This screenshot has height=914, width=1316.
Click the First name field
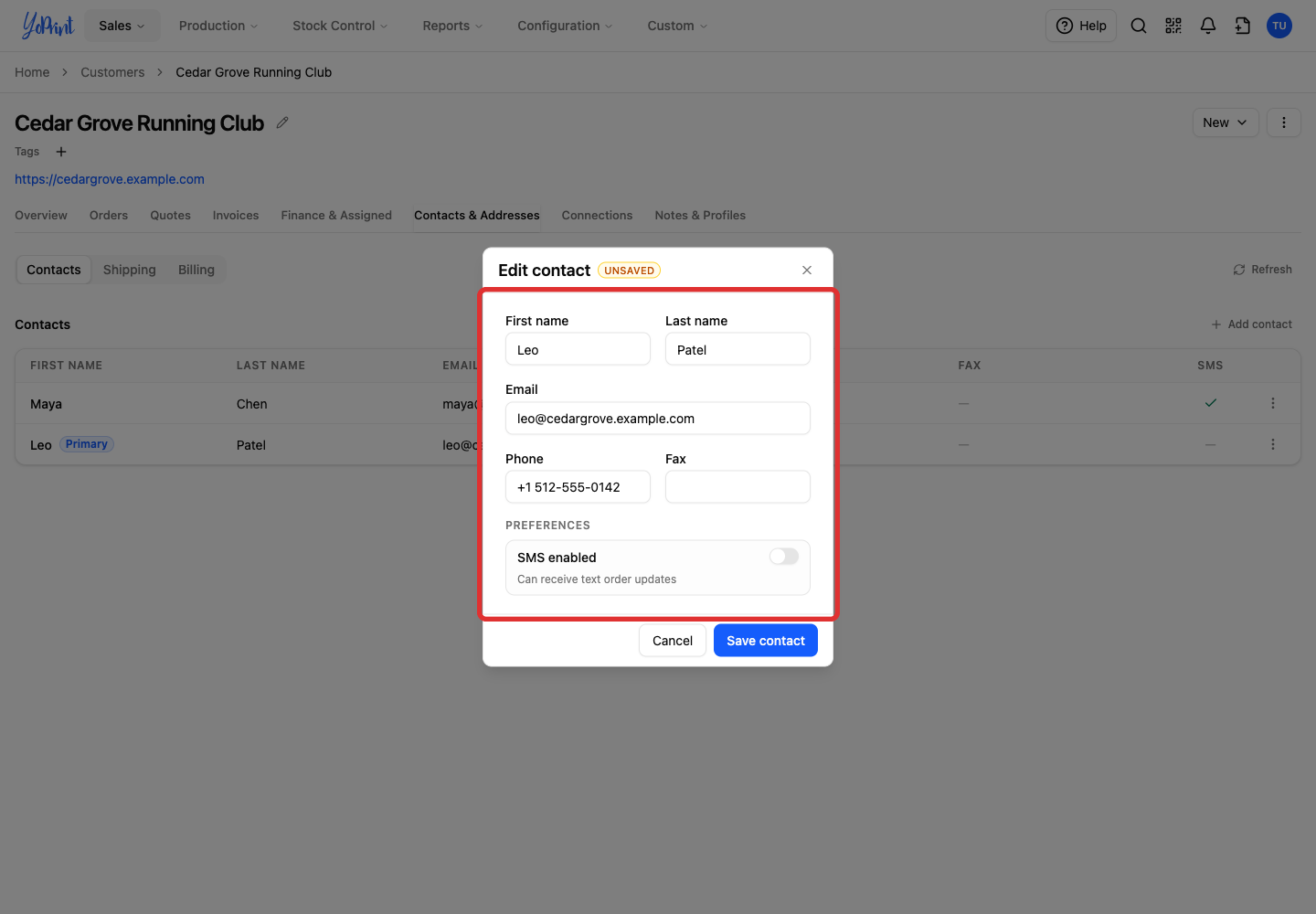pos(578,349)
